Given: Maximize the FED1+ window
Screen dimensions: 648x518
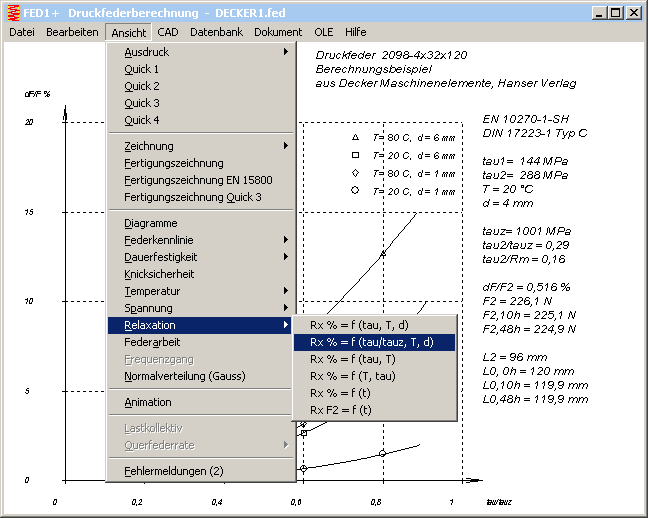Looking at the screenshot, I should [x=616, y=13].
